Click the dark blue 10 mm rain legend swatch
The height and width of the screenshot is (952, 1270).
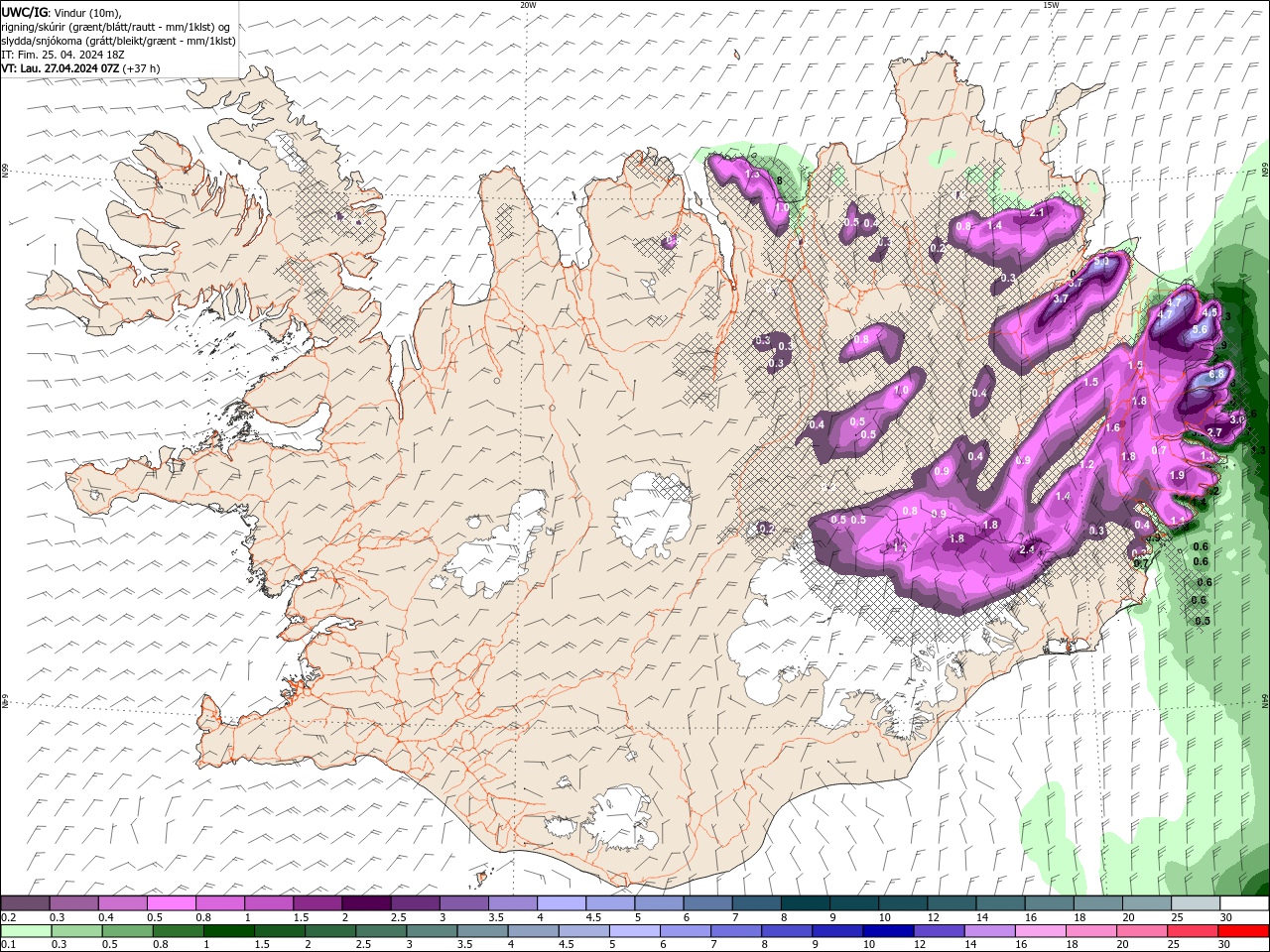tap(886, 931)
